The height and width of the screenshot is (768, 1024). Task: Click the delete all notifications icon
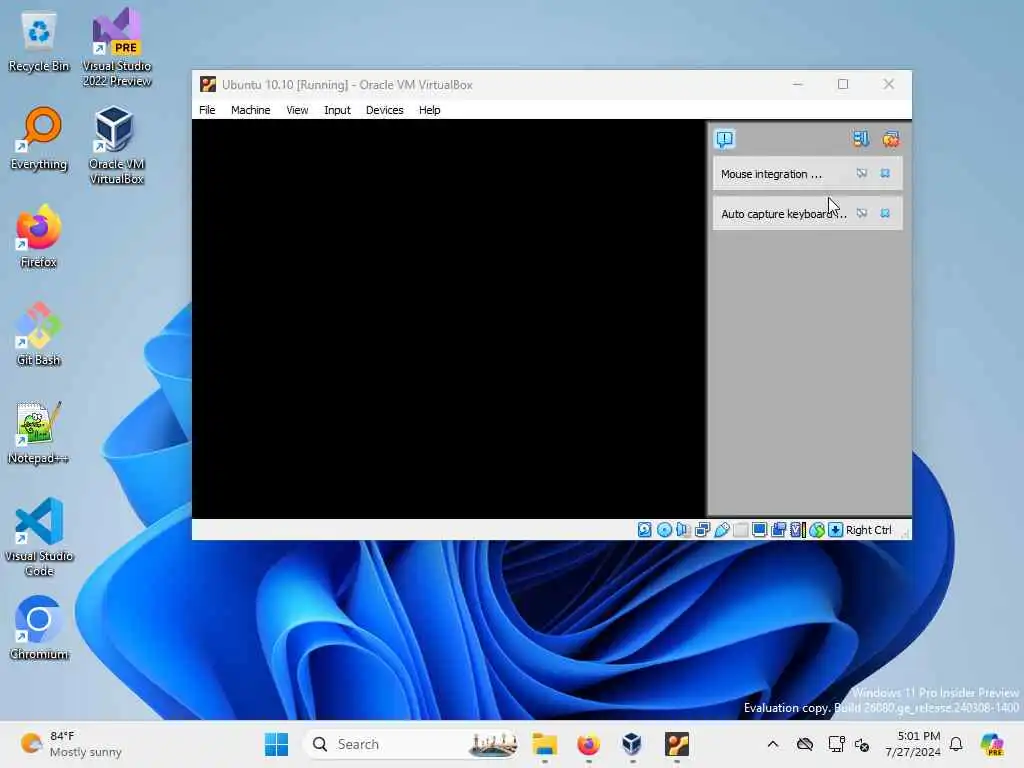point(891,138)
